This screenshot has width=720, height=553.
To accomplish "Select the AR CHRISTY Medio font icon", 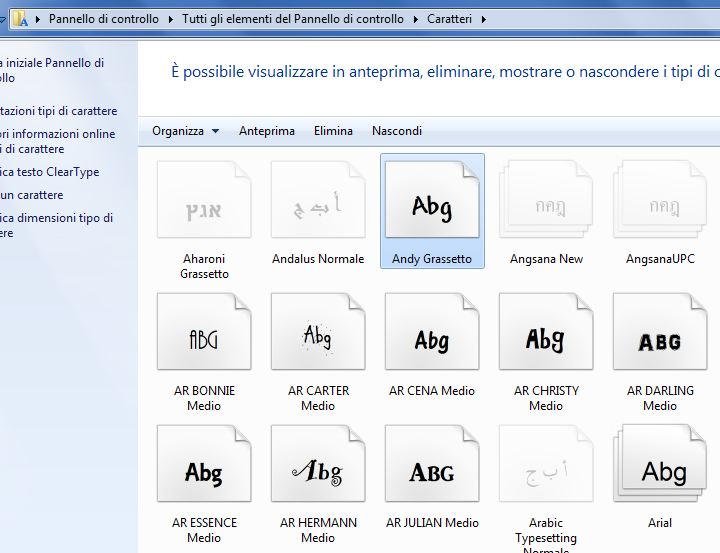I will coord(546,331).
